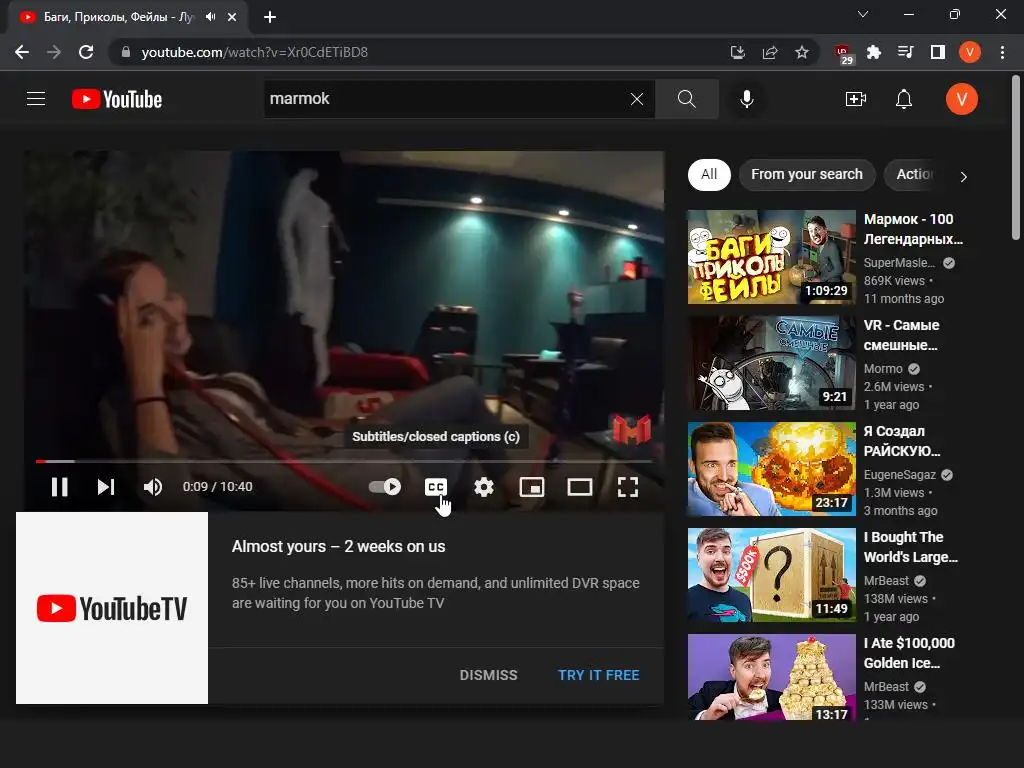The height and width of the screenshot is (768, 1024).
Task: Close the Баги, Приколы, Фейлы tab
Action: [x=232, y=17]
